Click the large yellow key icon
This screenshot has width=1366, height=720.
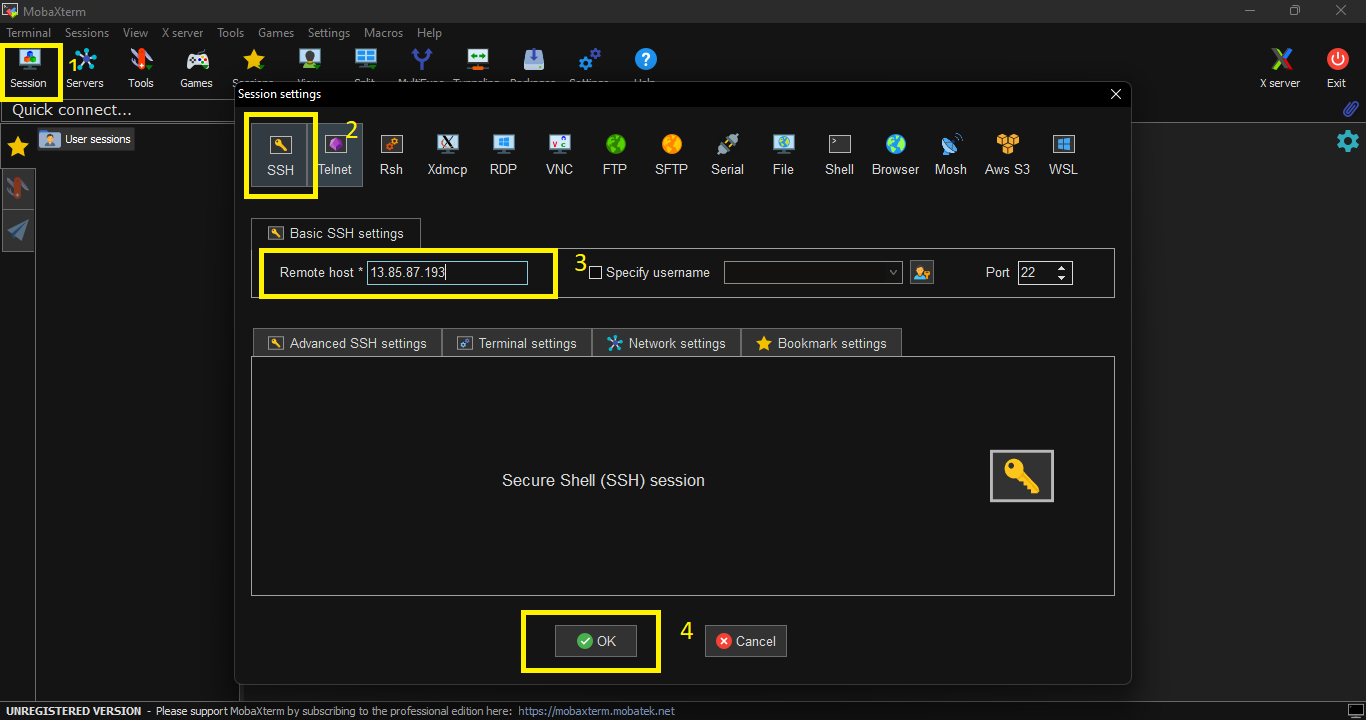(x=1022, y=476)
